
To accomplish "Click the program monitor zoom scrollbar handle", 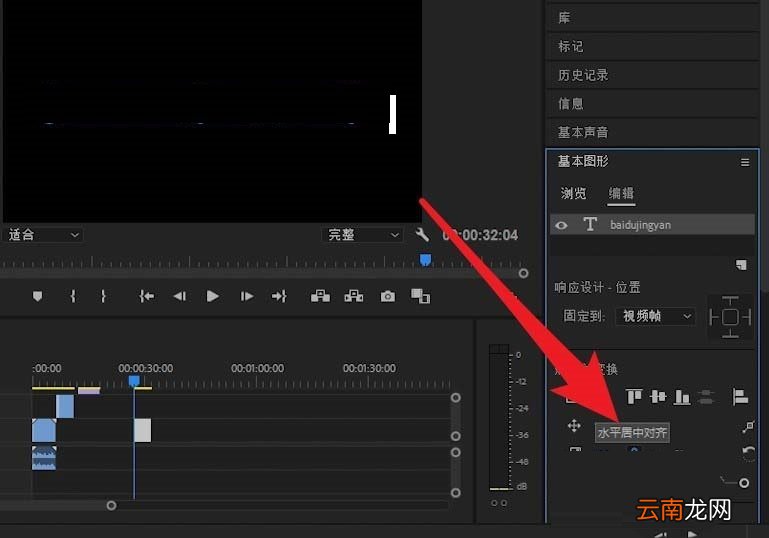I will click(523, 273).
